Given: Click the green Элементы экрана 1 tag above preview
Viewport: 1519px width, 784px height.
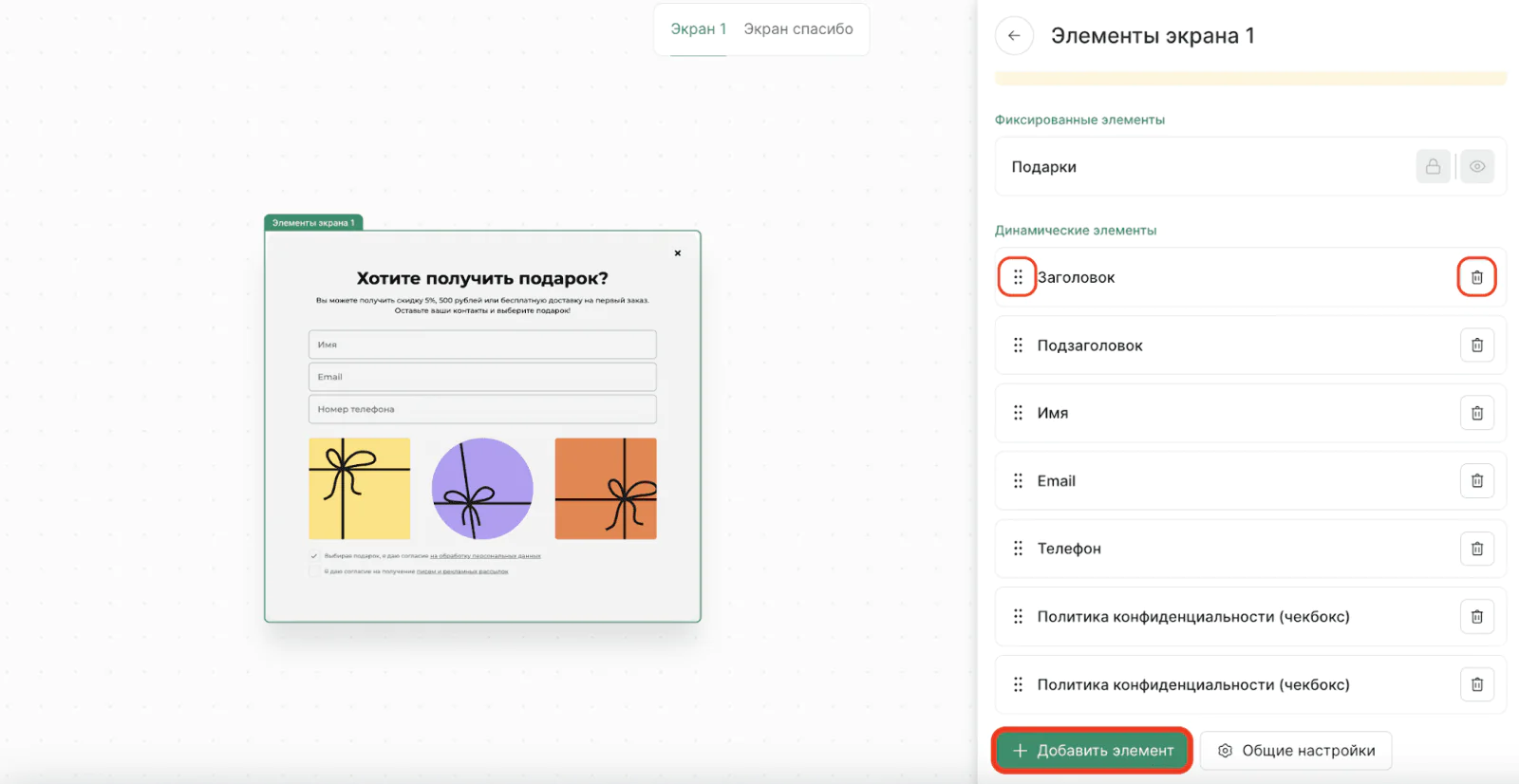Looking at the screenshot, I should (313, 223).
